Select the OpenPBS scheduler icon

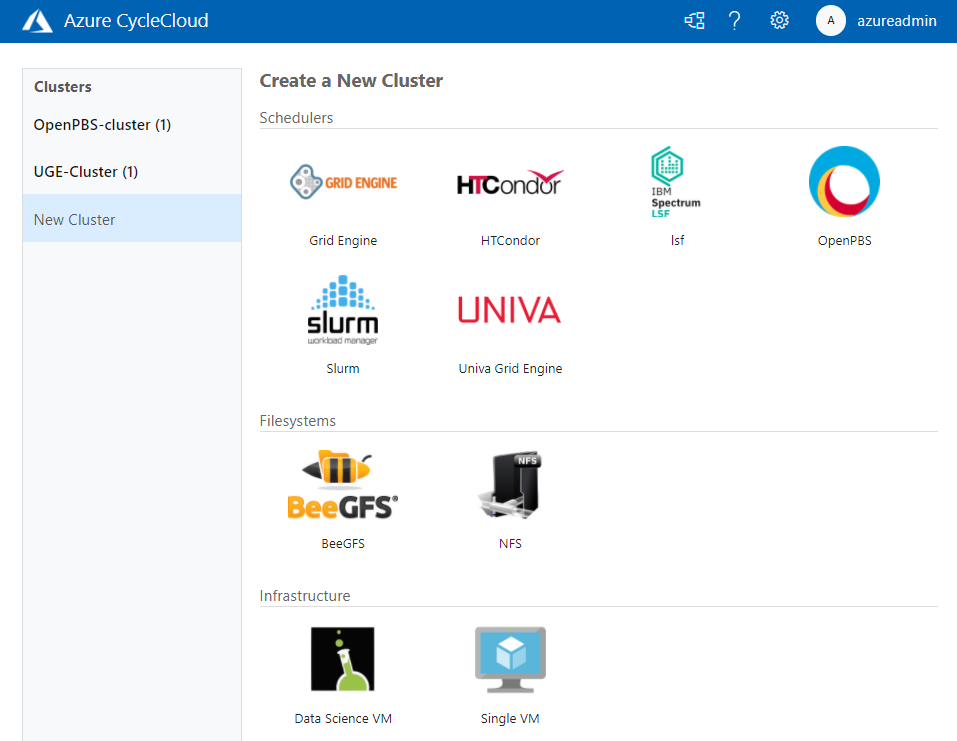coord(844,182)
